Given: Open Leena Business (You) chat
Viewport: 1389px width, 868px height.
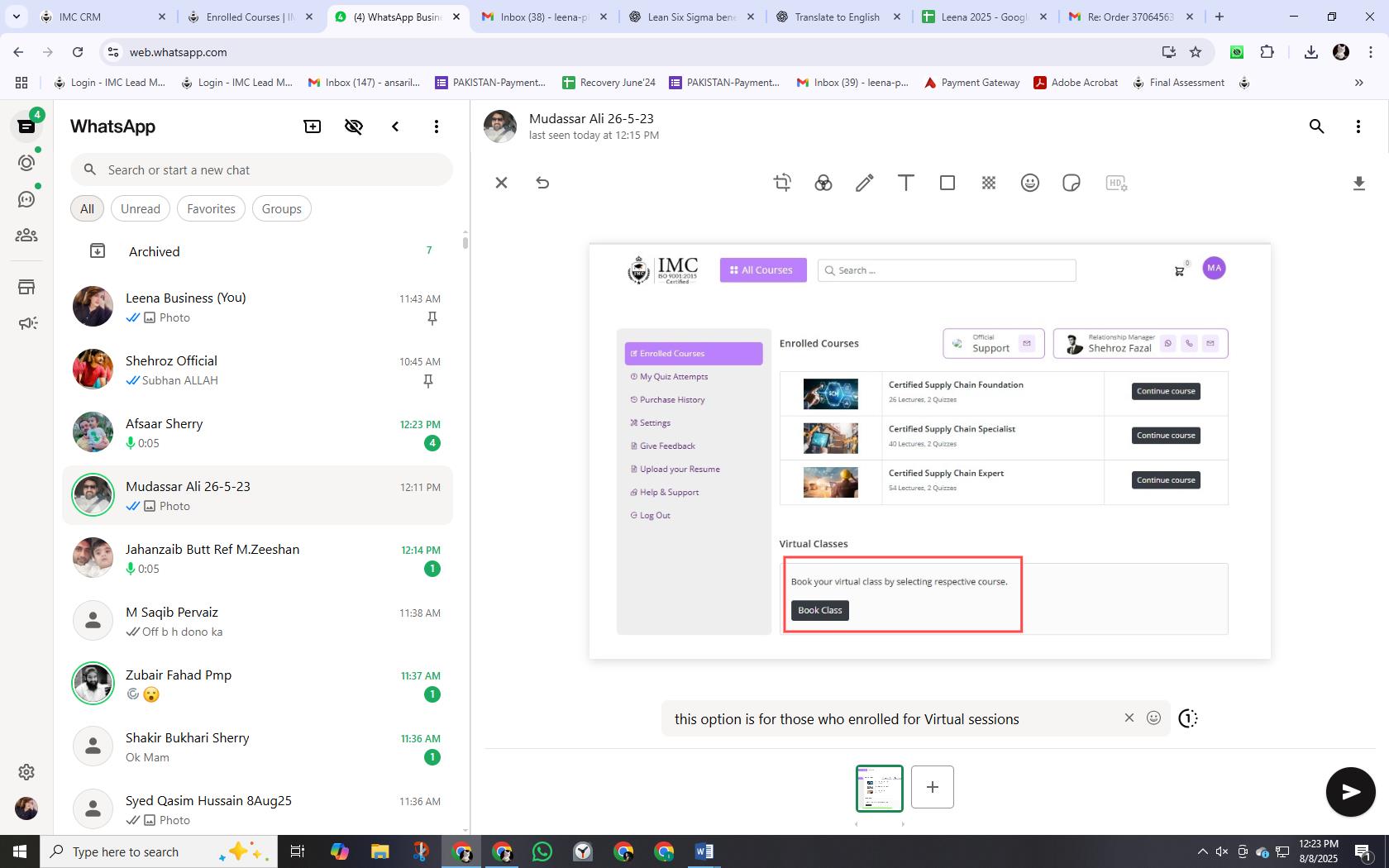Looking at the screenshot, I should coord(258,307).
